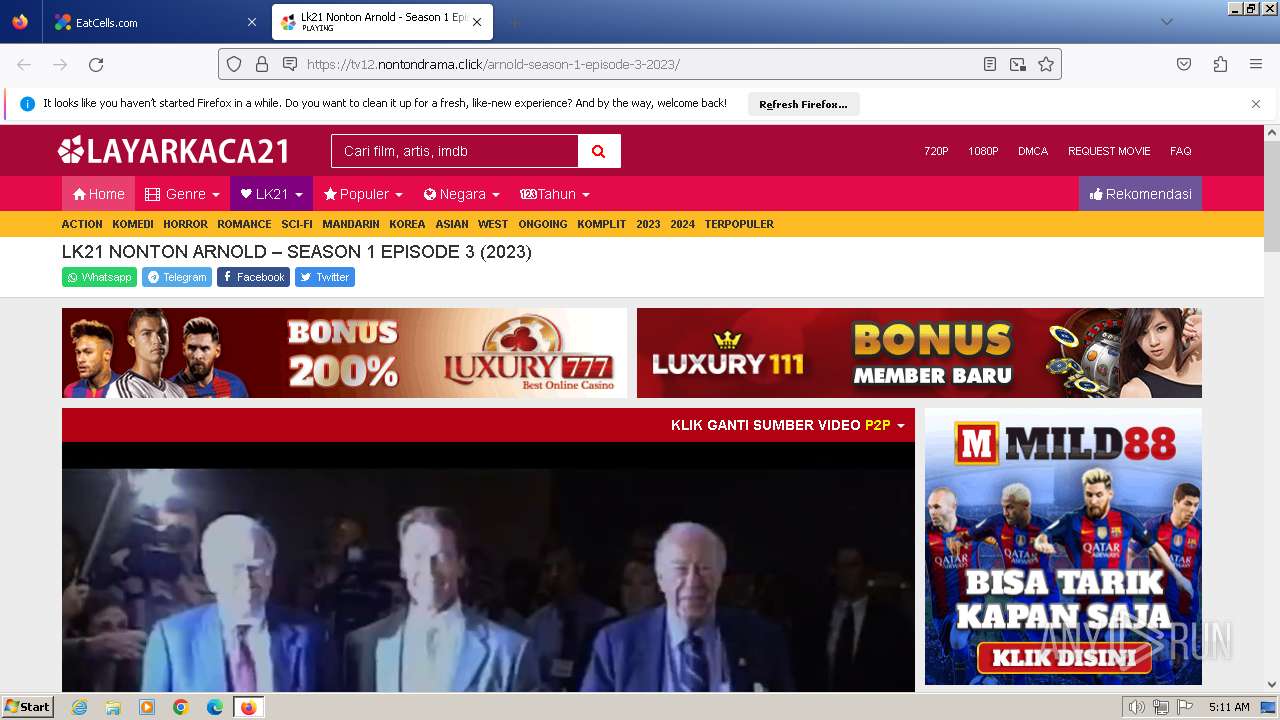
Task: Share via the Twitter button
Action: (325, 277)
